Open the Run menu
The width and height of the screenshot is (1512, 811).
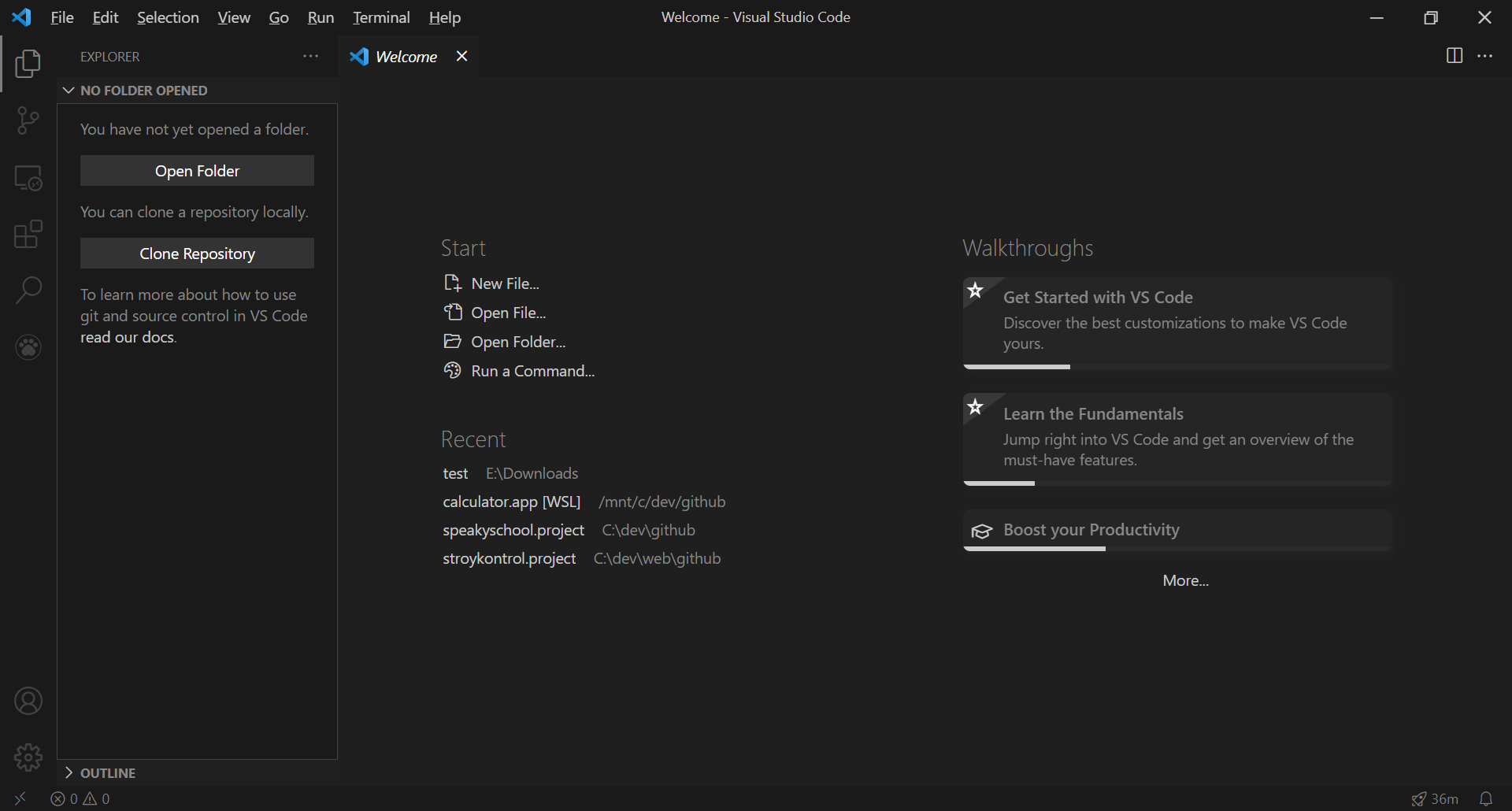[321, 17]
